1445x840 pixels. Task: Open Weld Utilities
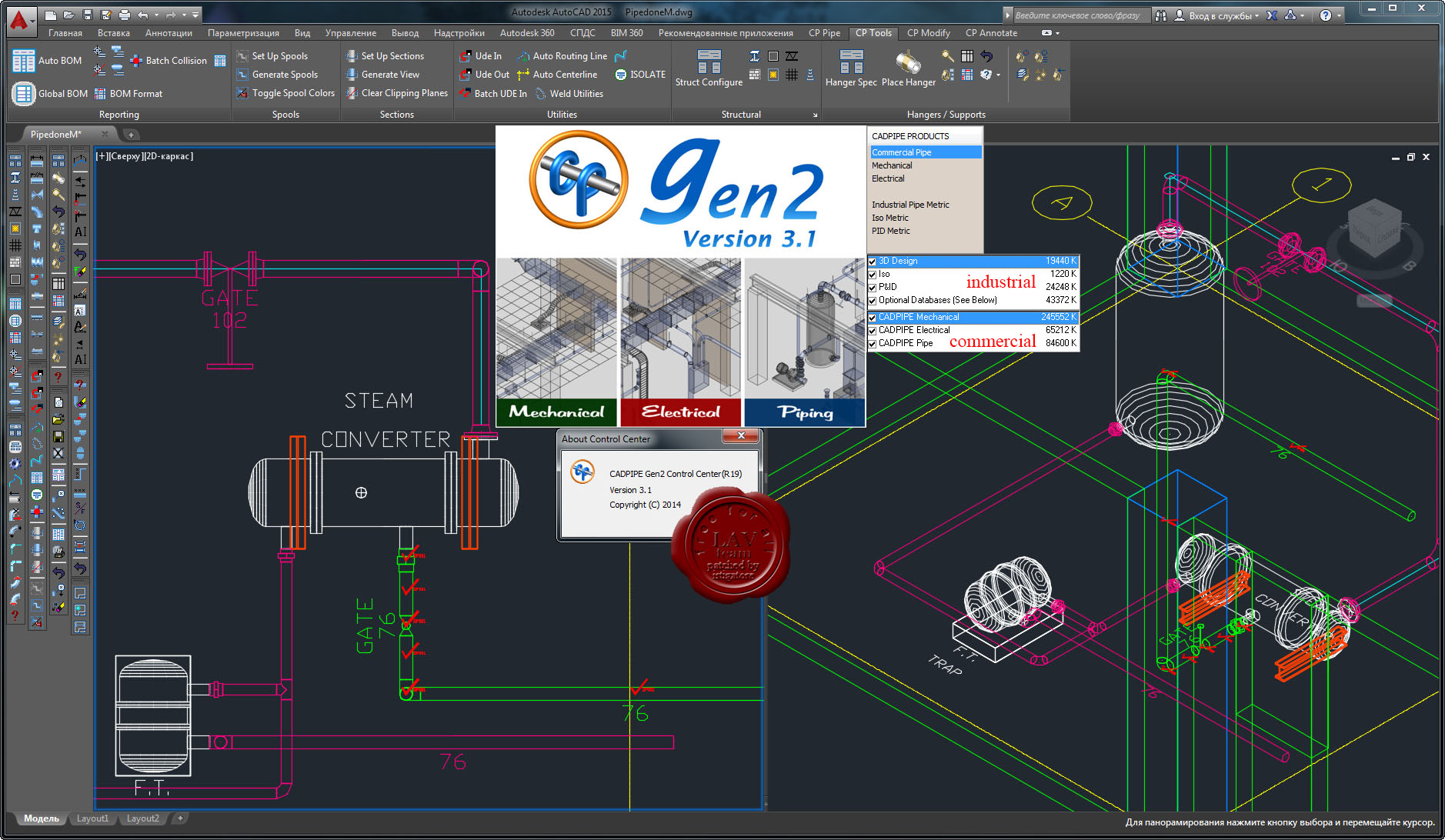pos(569,94)
